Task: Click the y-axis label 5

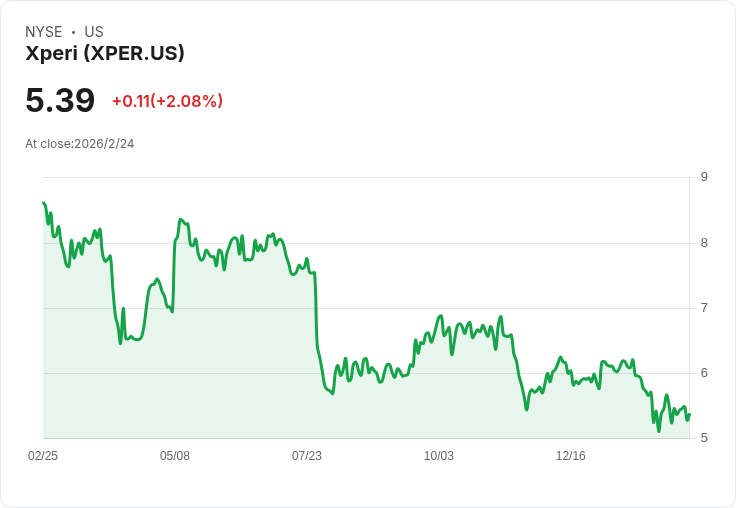Action: point(704,438)
